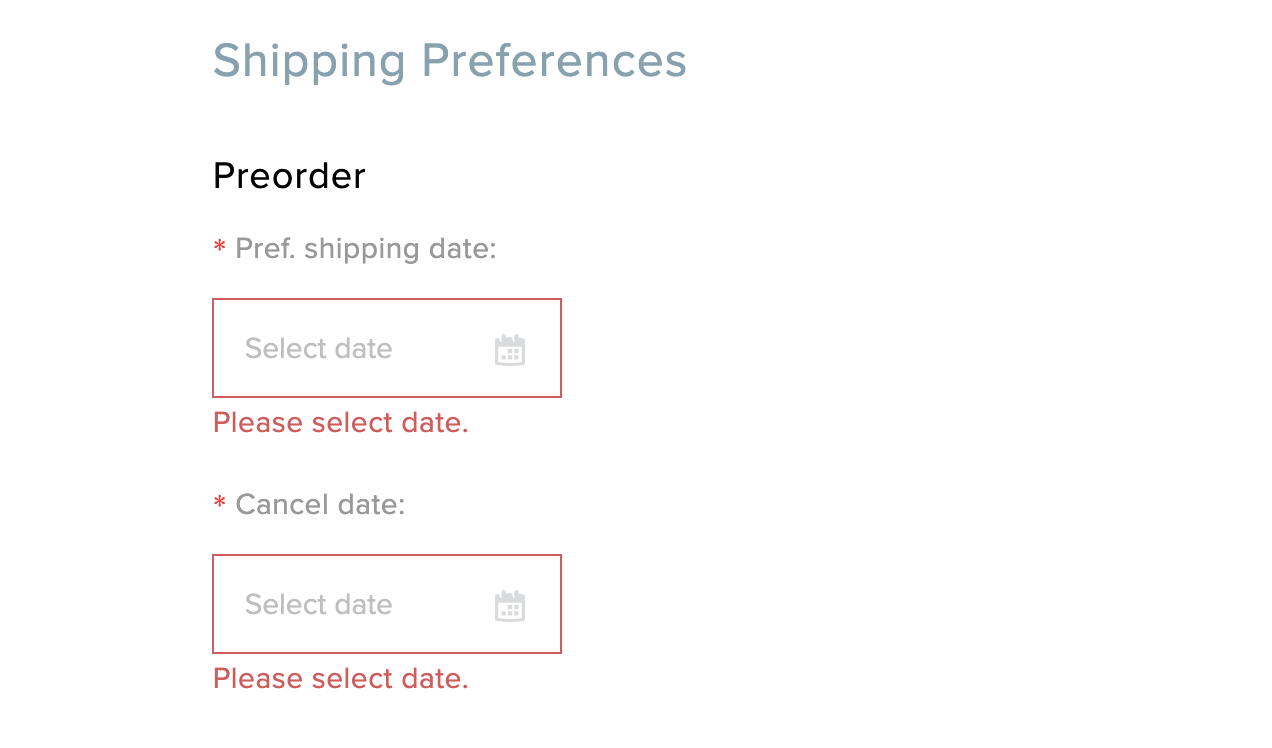Select the "Shipping Preferences" heading
This screenshot has width=1272, height=748.
click(x=449, y=61)
